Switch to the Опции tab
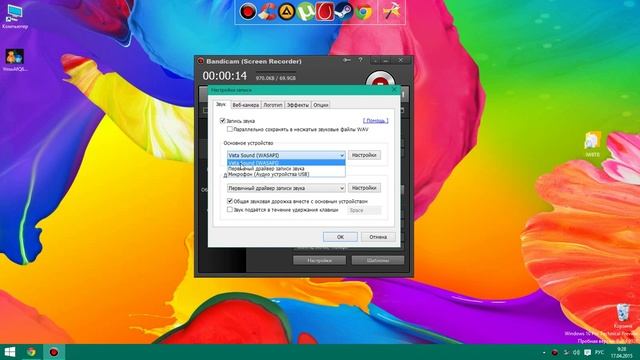This screenshot has height=360, width=640. [320, 105]
